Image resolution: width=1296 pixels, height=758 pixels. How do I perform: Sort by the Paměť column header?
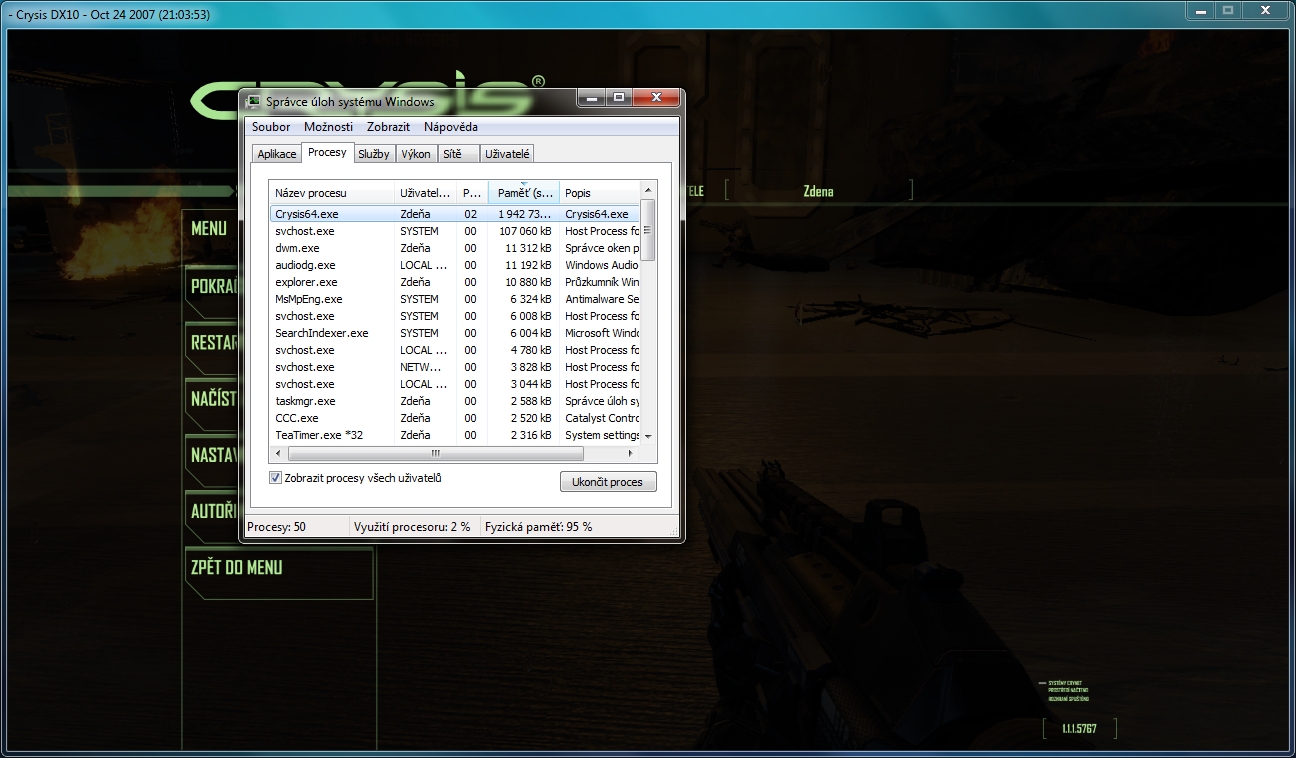[x=523, y=193]
